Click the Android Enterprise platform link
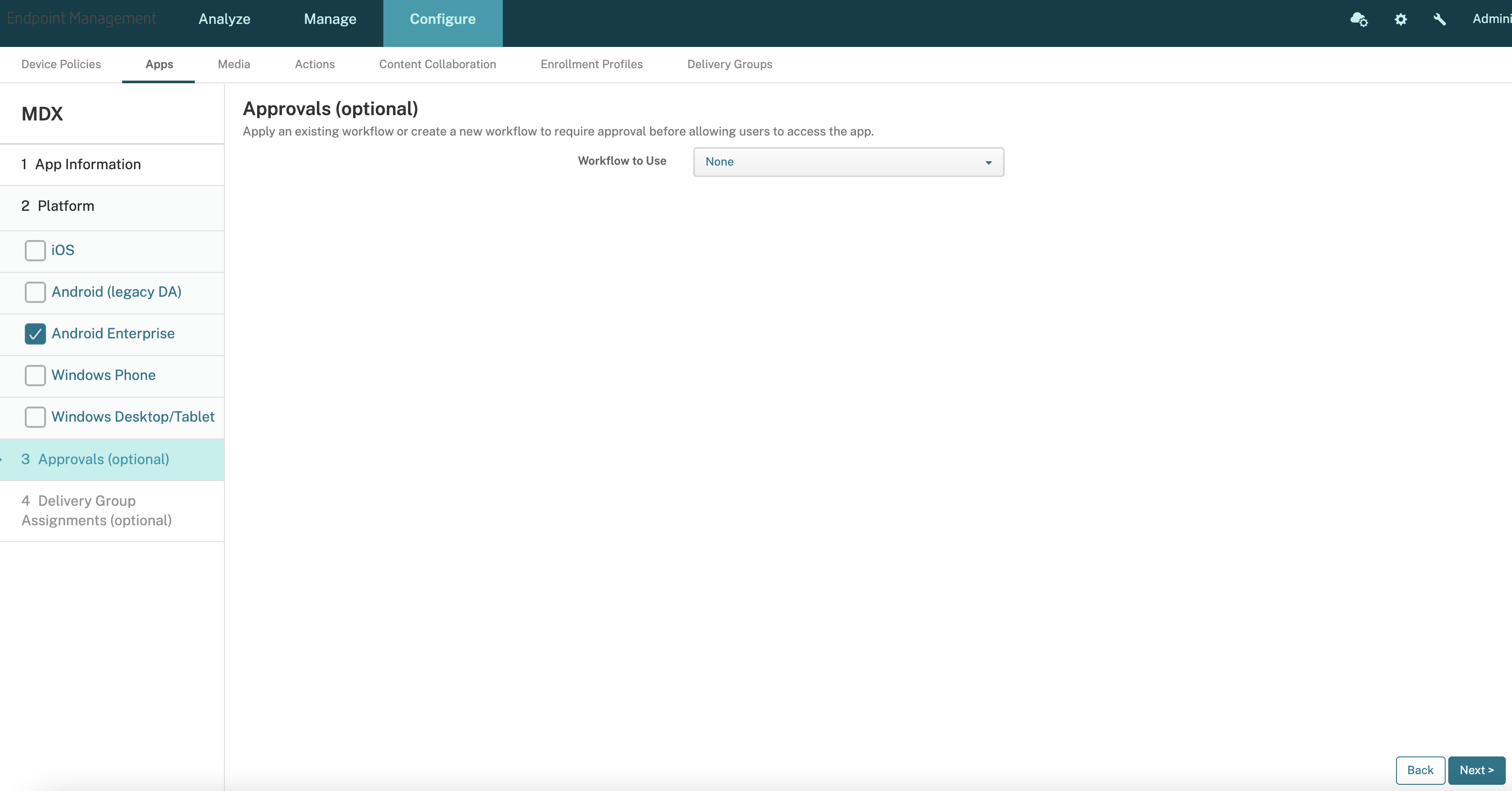1512x791 pixels. 113,333
